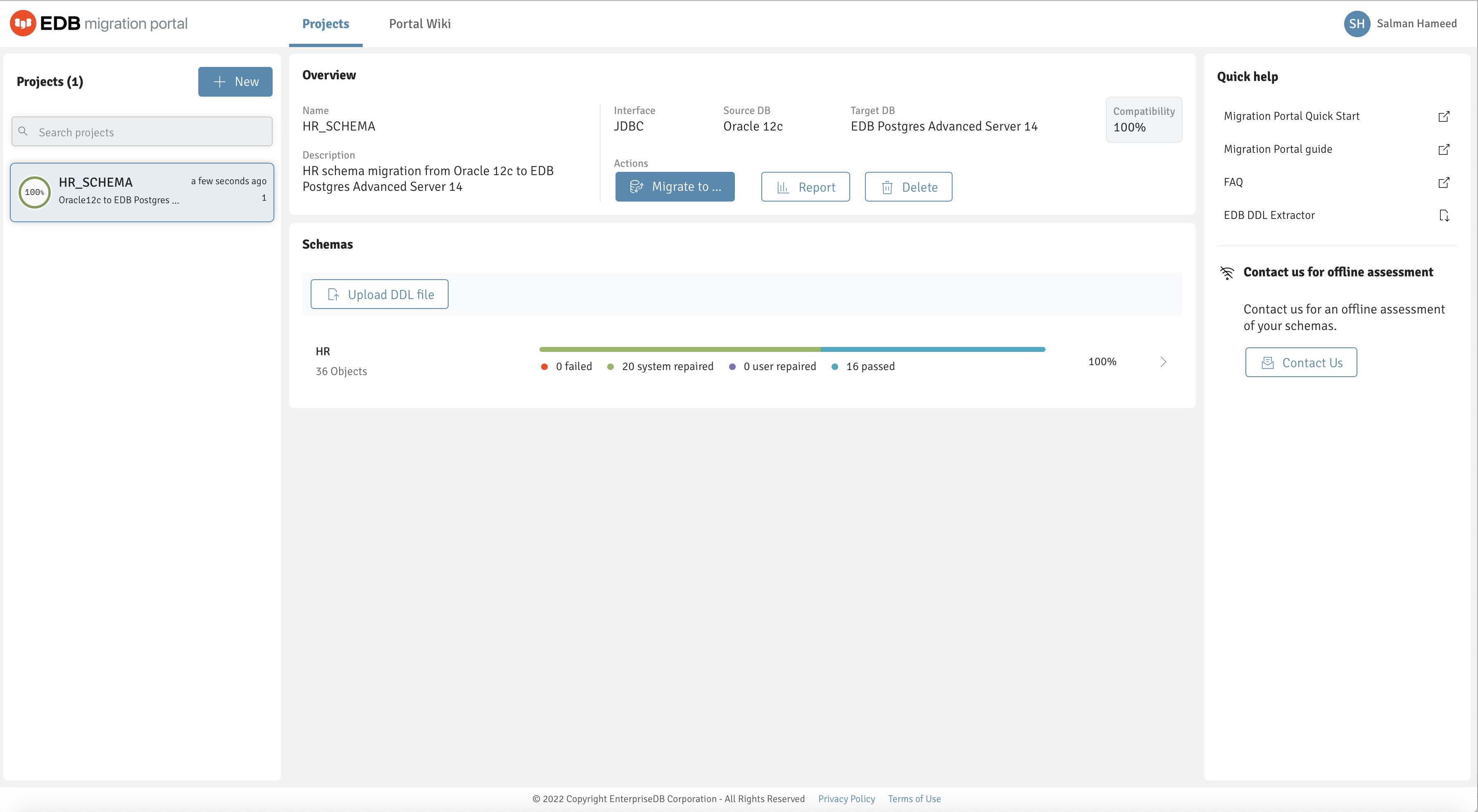Open Migration Portal Quick Start help link
The width and height of the screenshot is (1478, 812).
pyautogui.click(x=1291, y=116)
